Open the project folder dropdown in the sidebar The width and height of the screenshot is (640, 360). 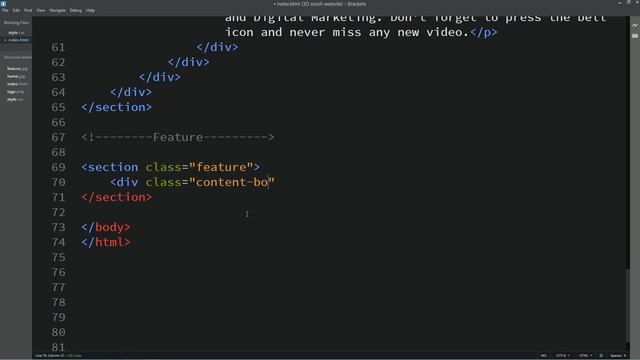pyautogui.click(x=17, y=57)
